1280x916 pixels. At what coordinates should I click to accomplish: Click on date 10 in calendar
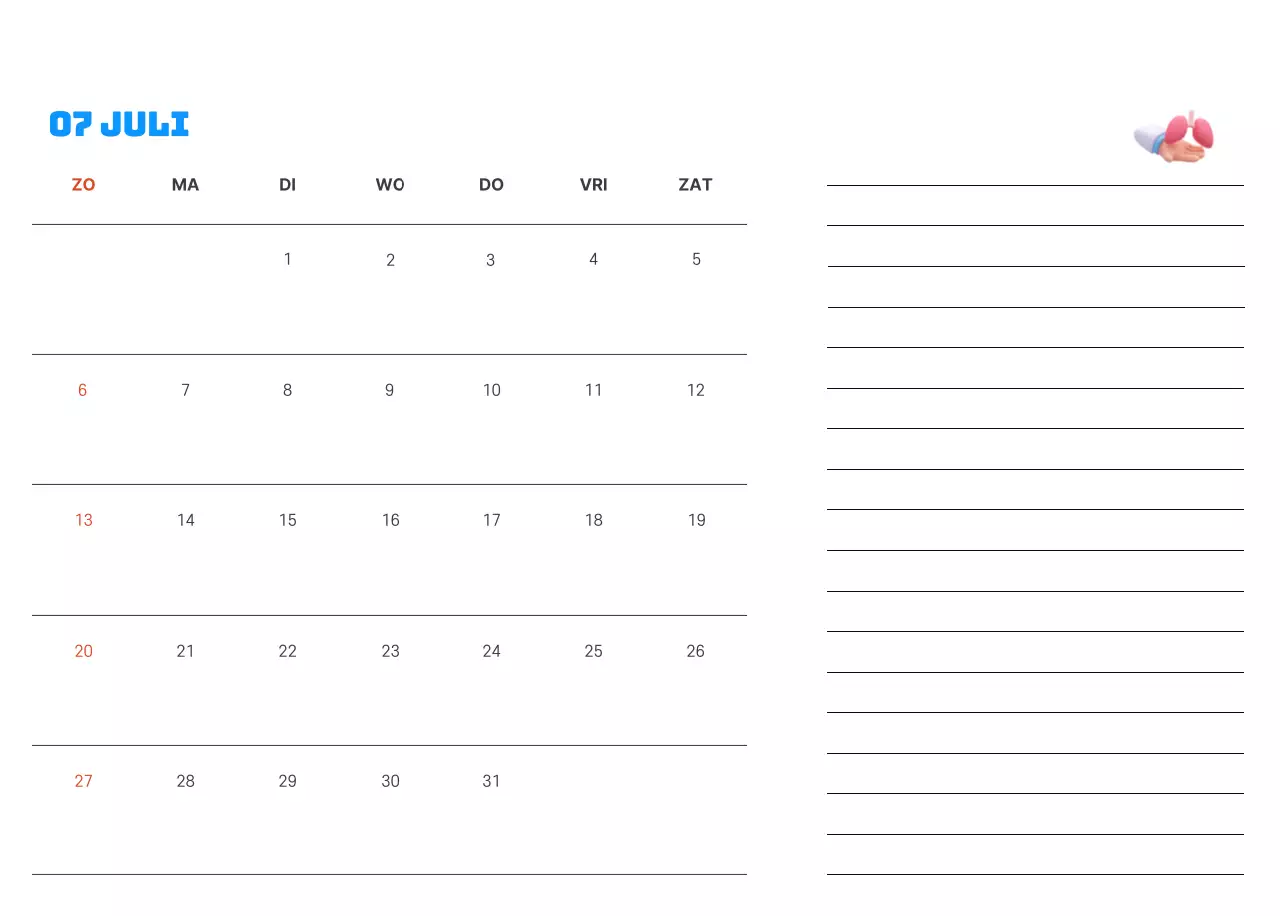[492, 390]
